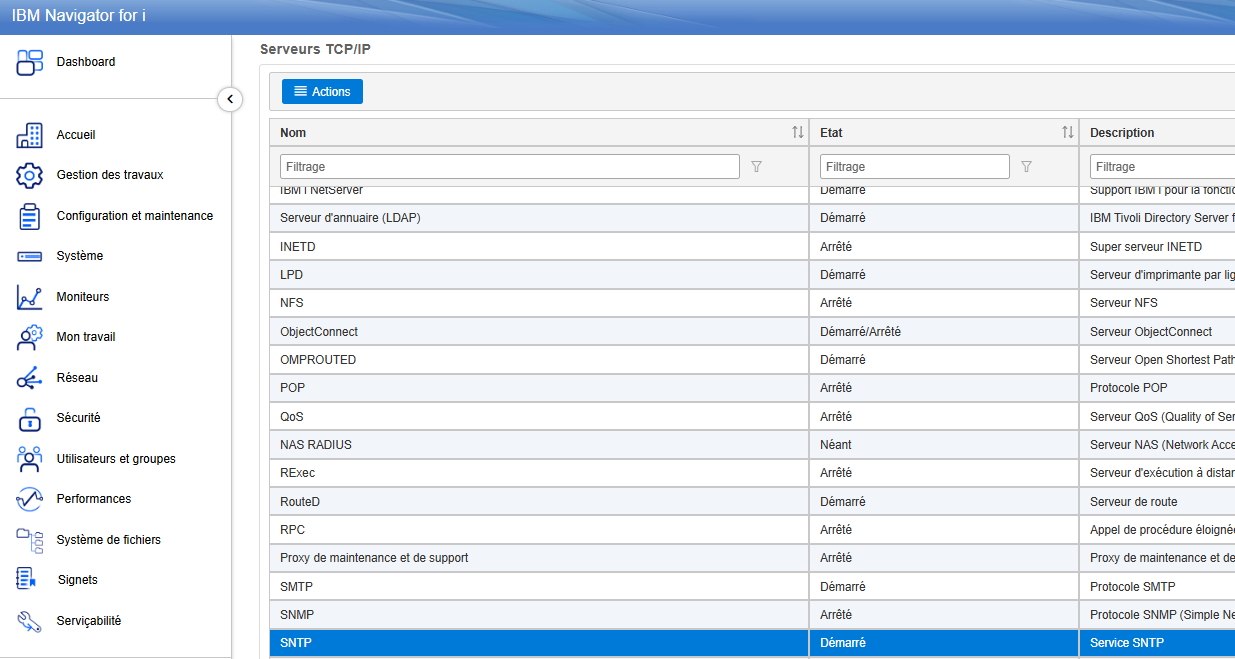Open Utilisateurs et groupes menu label
The width and height of the screenshot is (1235, 659).
click(116, 459)
